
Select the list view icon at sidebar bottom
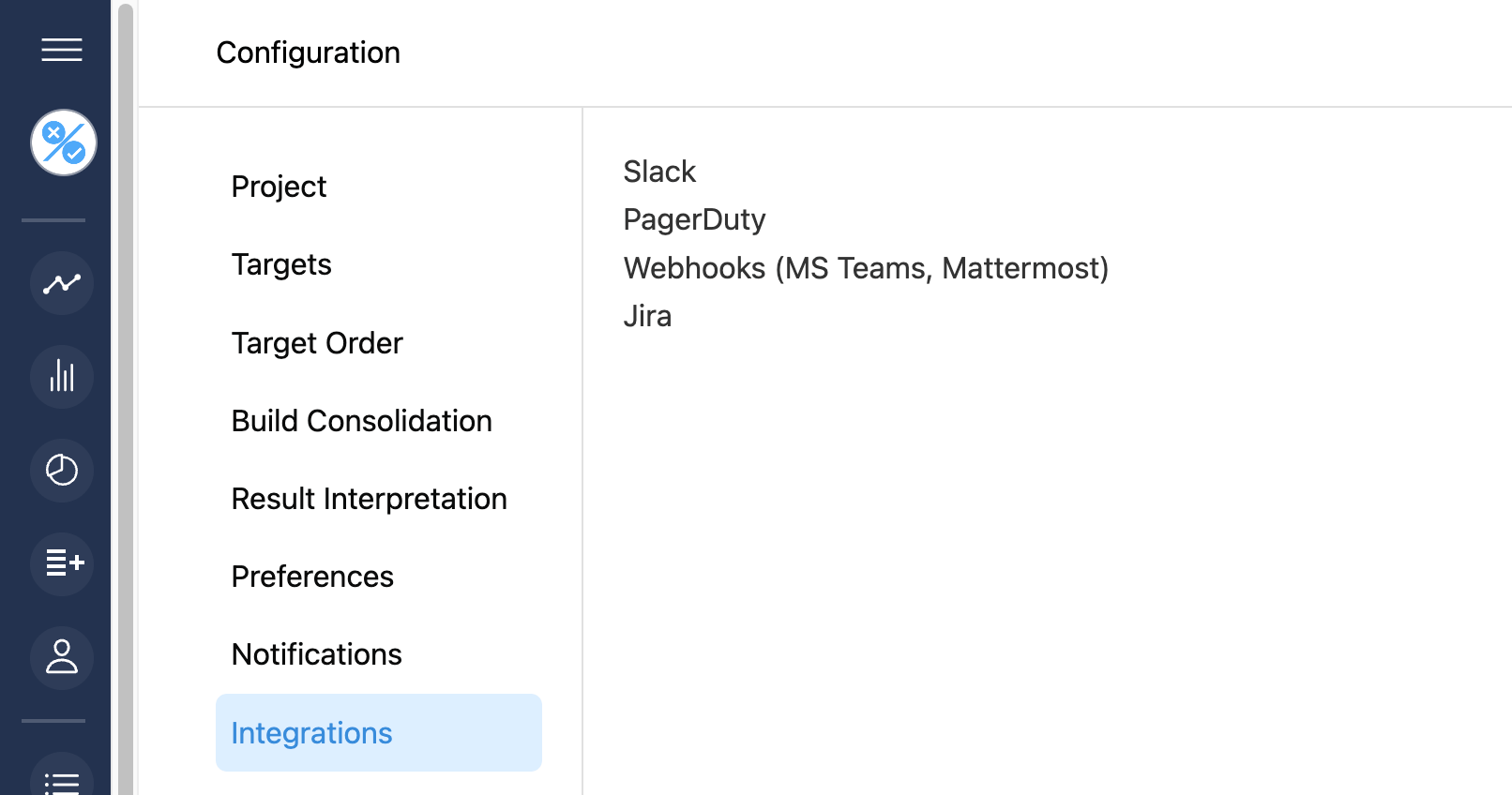click(61, 778)
